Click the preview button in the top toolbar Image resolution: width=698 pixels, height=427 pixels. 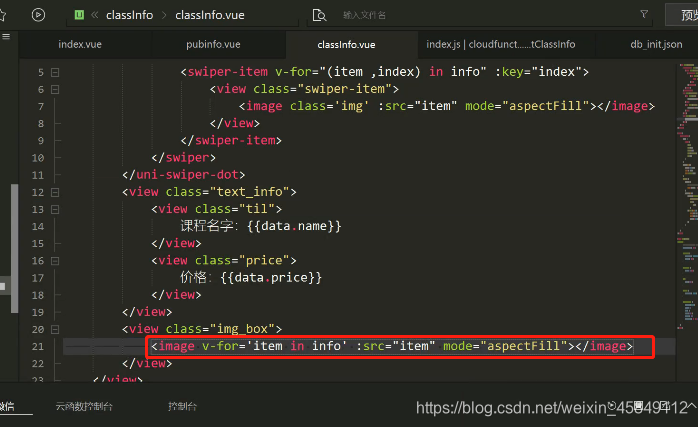(x=683, y=15)
